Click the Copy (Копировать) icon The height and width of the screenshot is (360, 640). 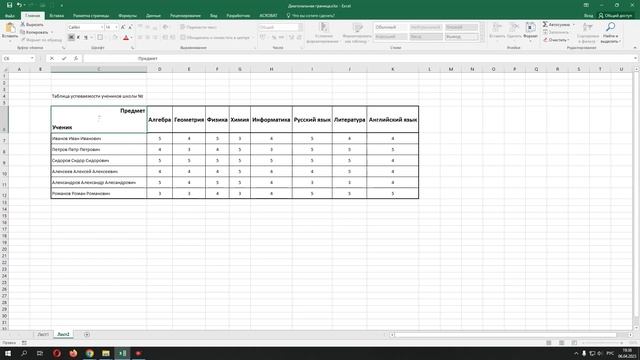[x=23, y=32]
